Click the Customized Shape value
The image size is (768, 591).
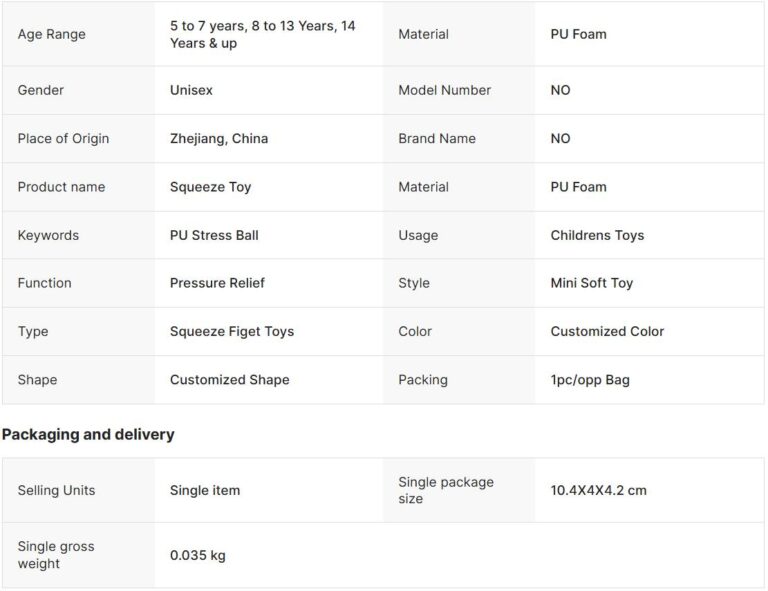coord(230,380)
